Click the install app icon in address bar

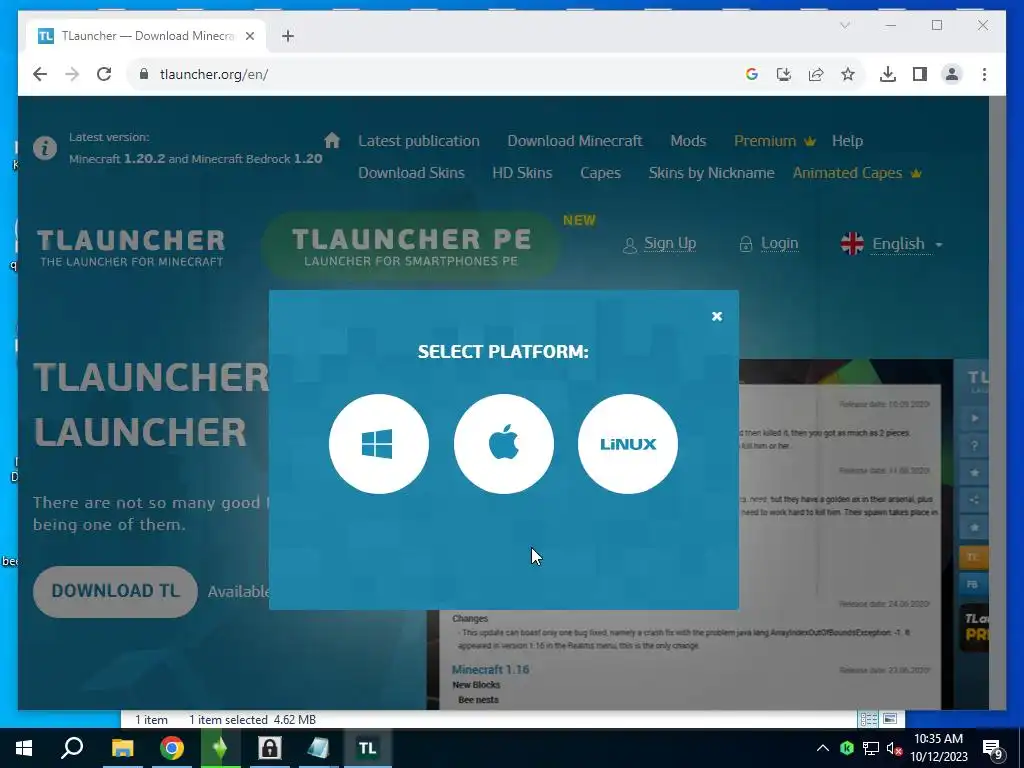click(784, 74)
